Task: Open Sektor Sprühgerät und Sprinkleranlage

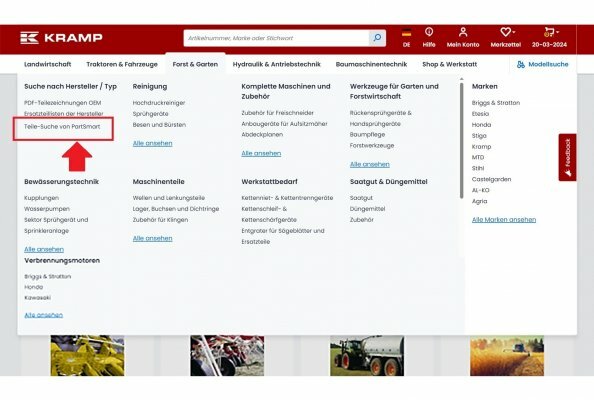Action: (x=56, y=225)
